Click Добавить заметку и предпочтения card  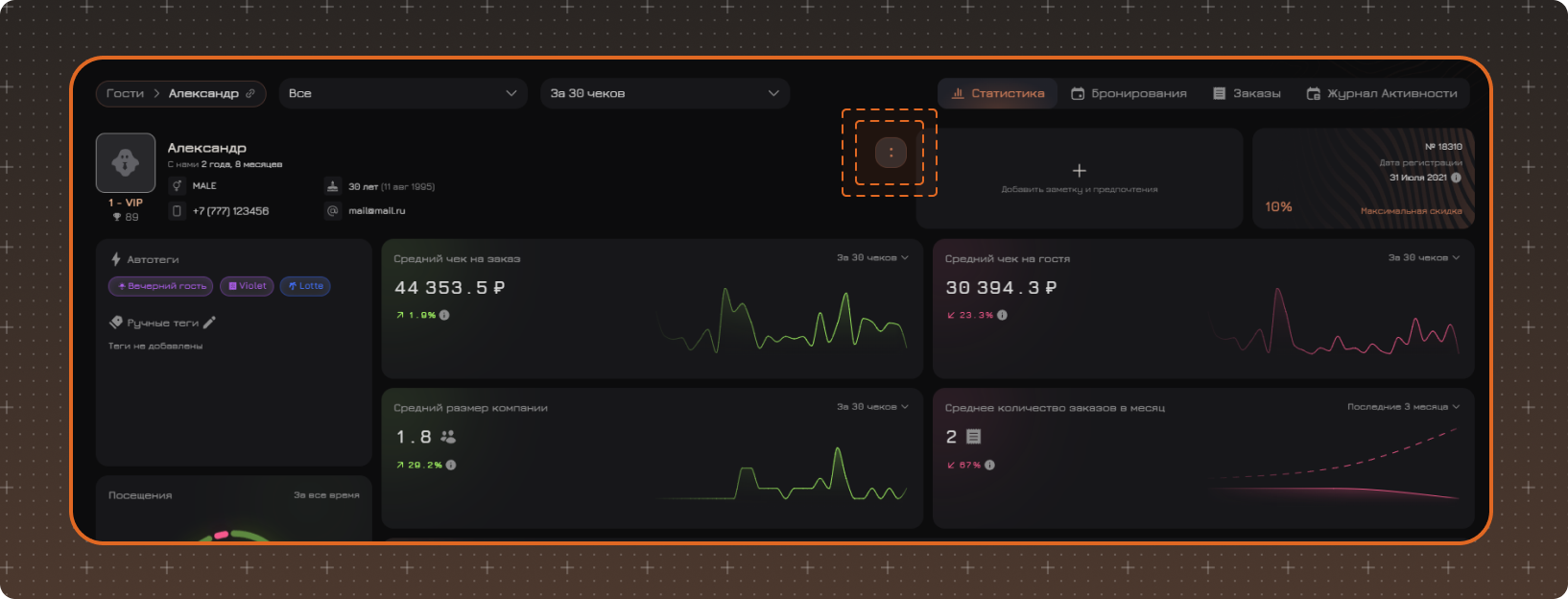(x=1080, y=179)
